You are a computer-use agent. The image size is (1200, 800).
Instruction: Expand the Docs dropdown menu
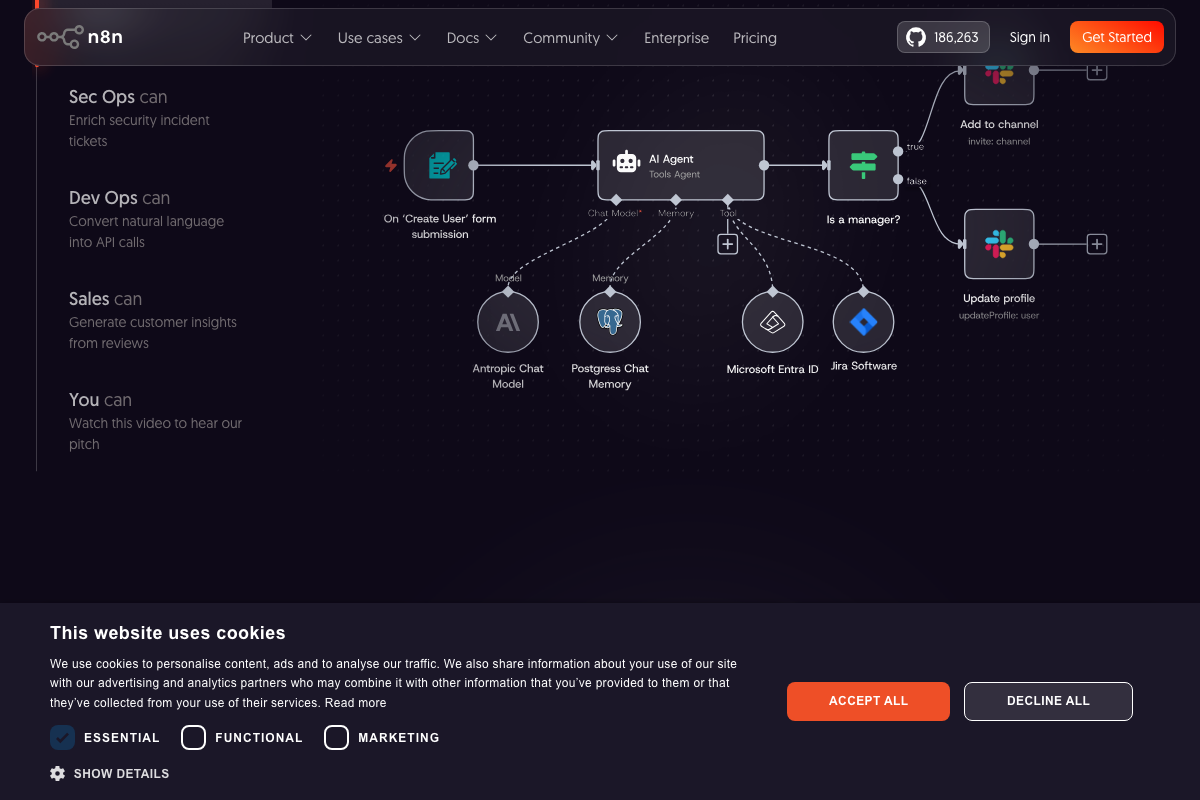tap(472, 38)
